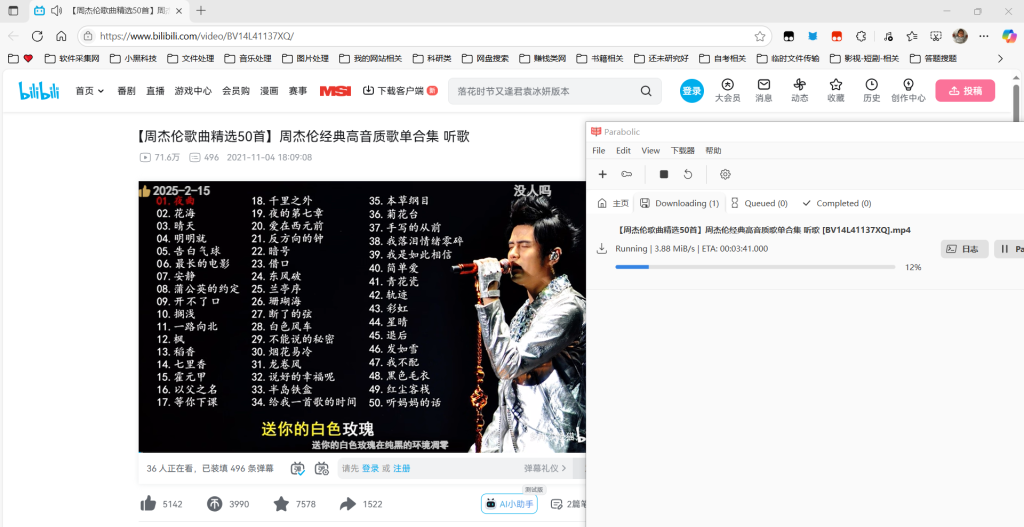Stop all downloads with the square icon
The image size is (1024, 527).
tap(664, 174)
